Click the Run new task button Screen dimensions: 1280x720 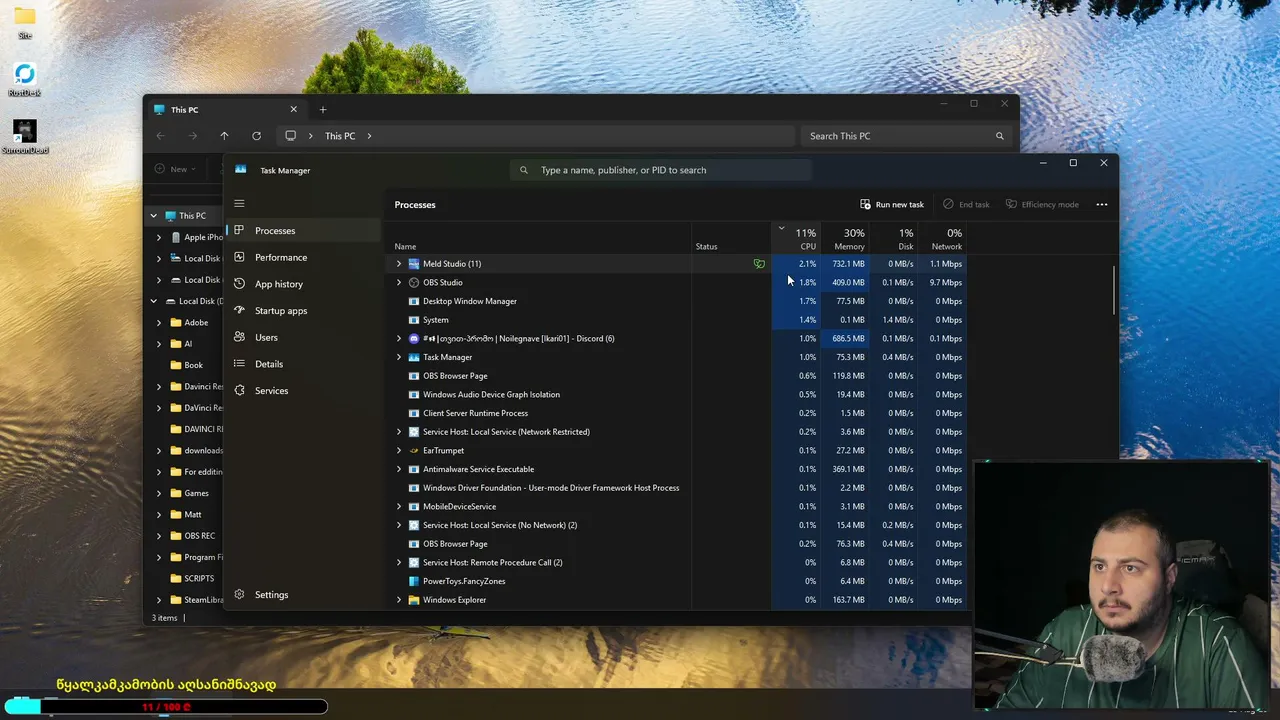click(892, 204)
